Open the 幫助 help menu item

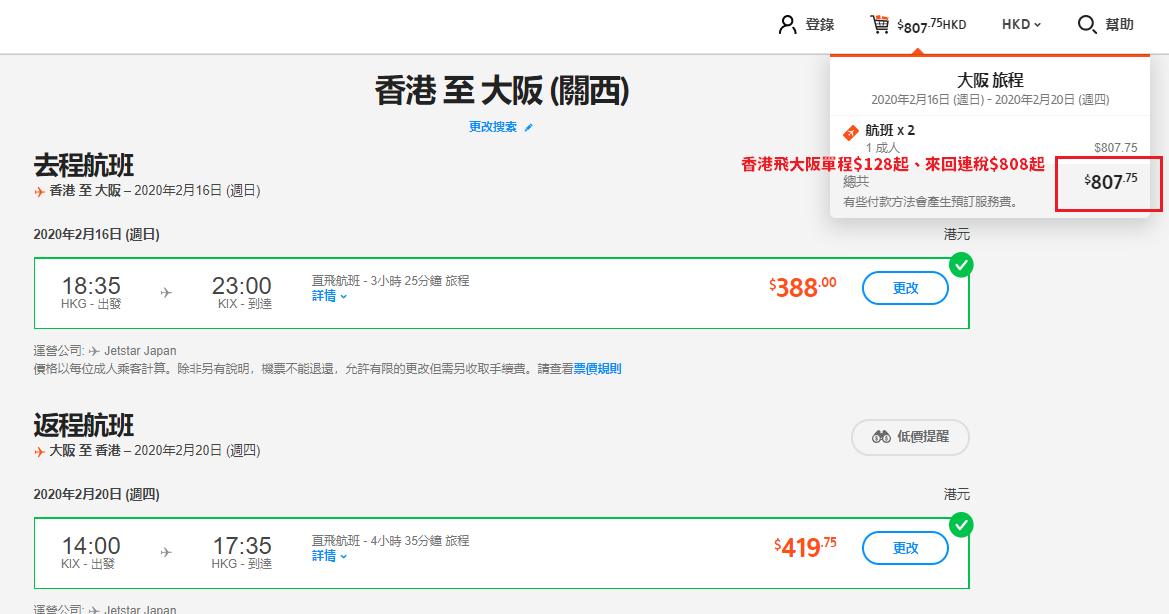coord(1119,25)
